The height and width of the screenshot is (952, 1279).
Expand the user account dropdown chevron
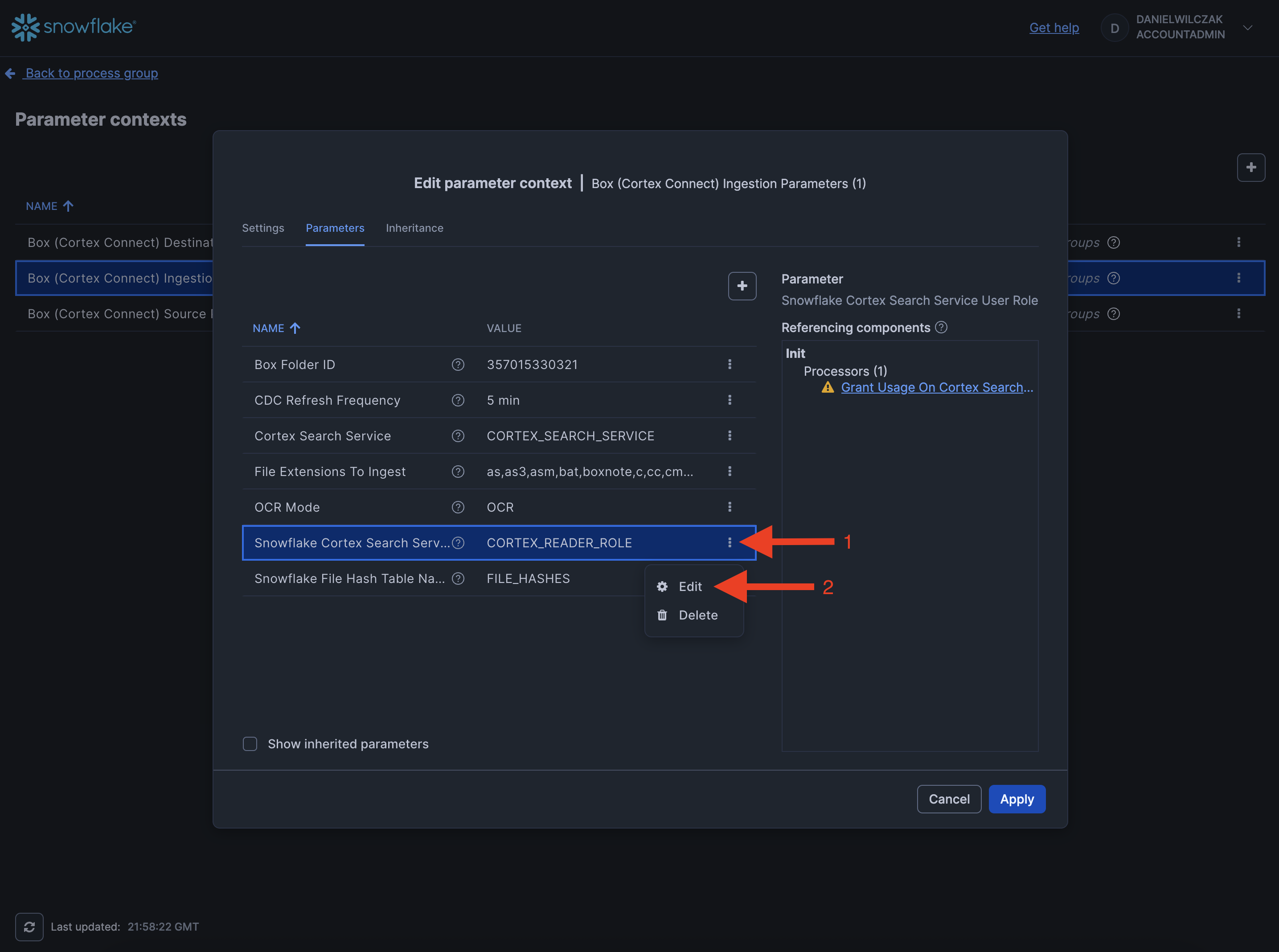pos(1247,28)
